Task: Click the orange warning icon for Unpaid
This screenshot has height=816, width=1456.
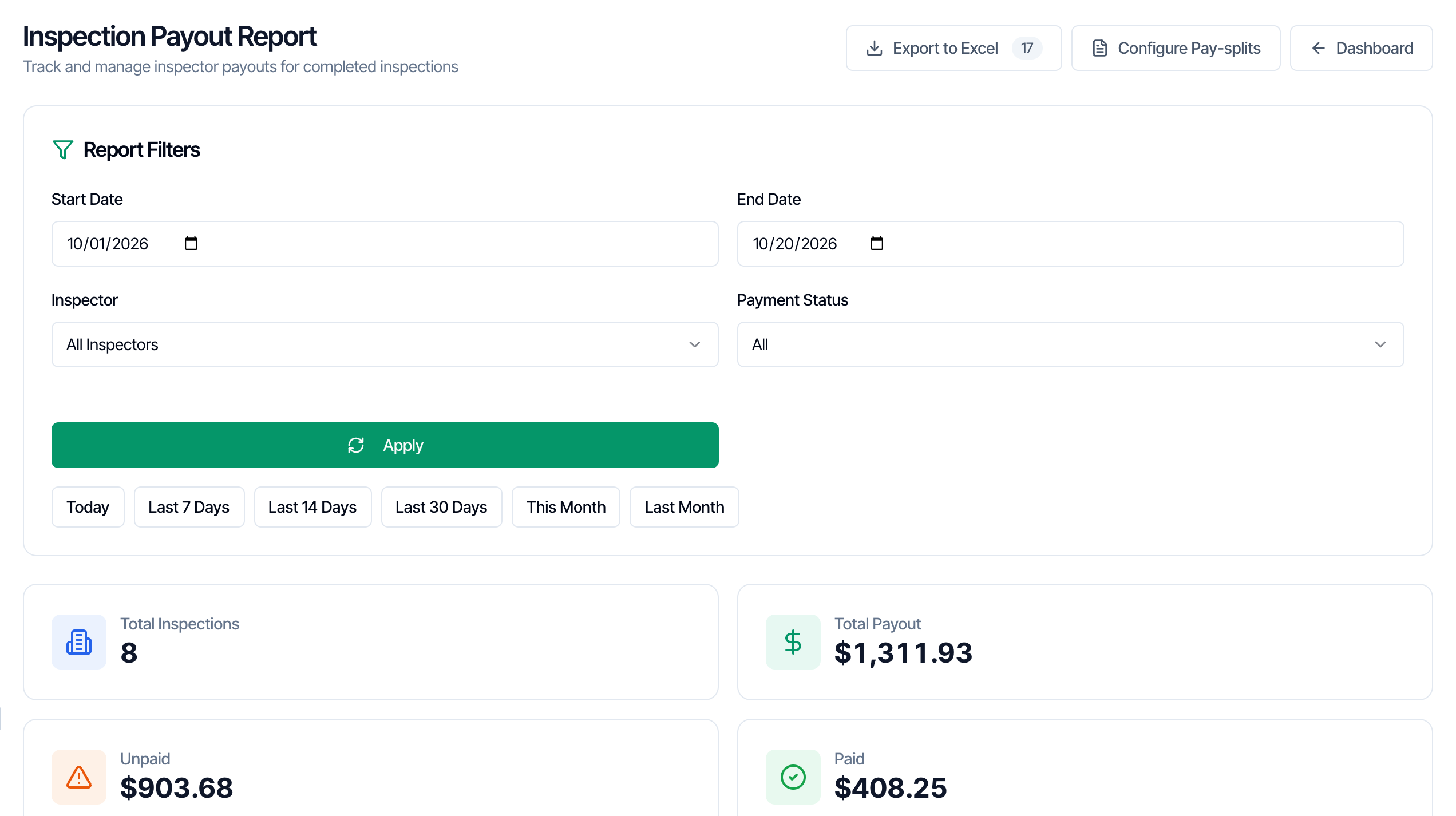Action: pyautogui.click(x=79, y=777)
